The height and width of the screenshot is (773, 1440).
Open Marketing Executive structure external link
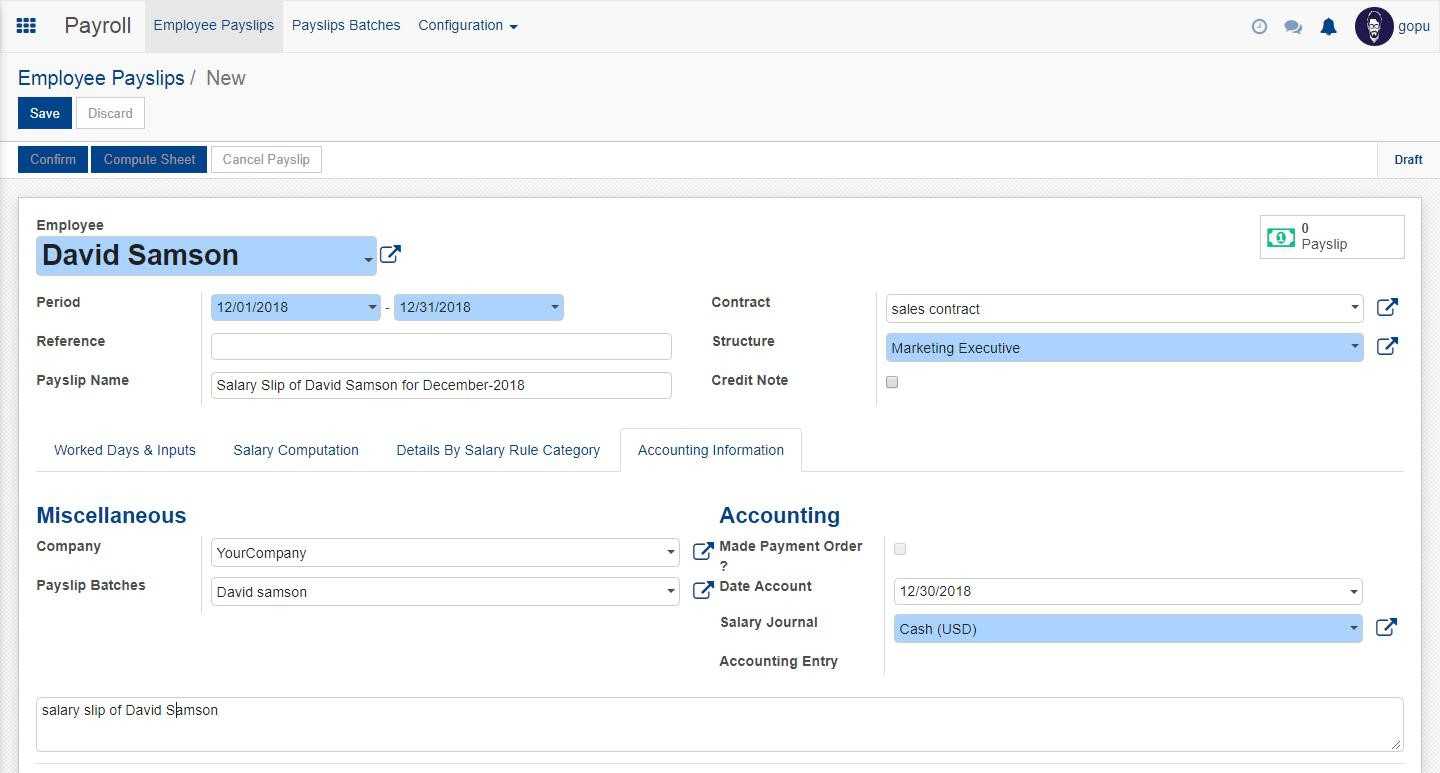[1387, 347]
